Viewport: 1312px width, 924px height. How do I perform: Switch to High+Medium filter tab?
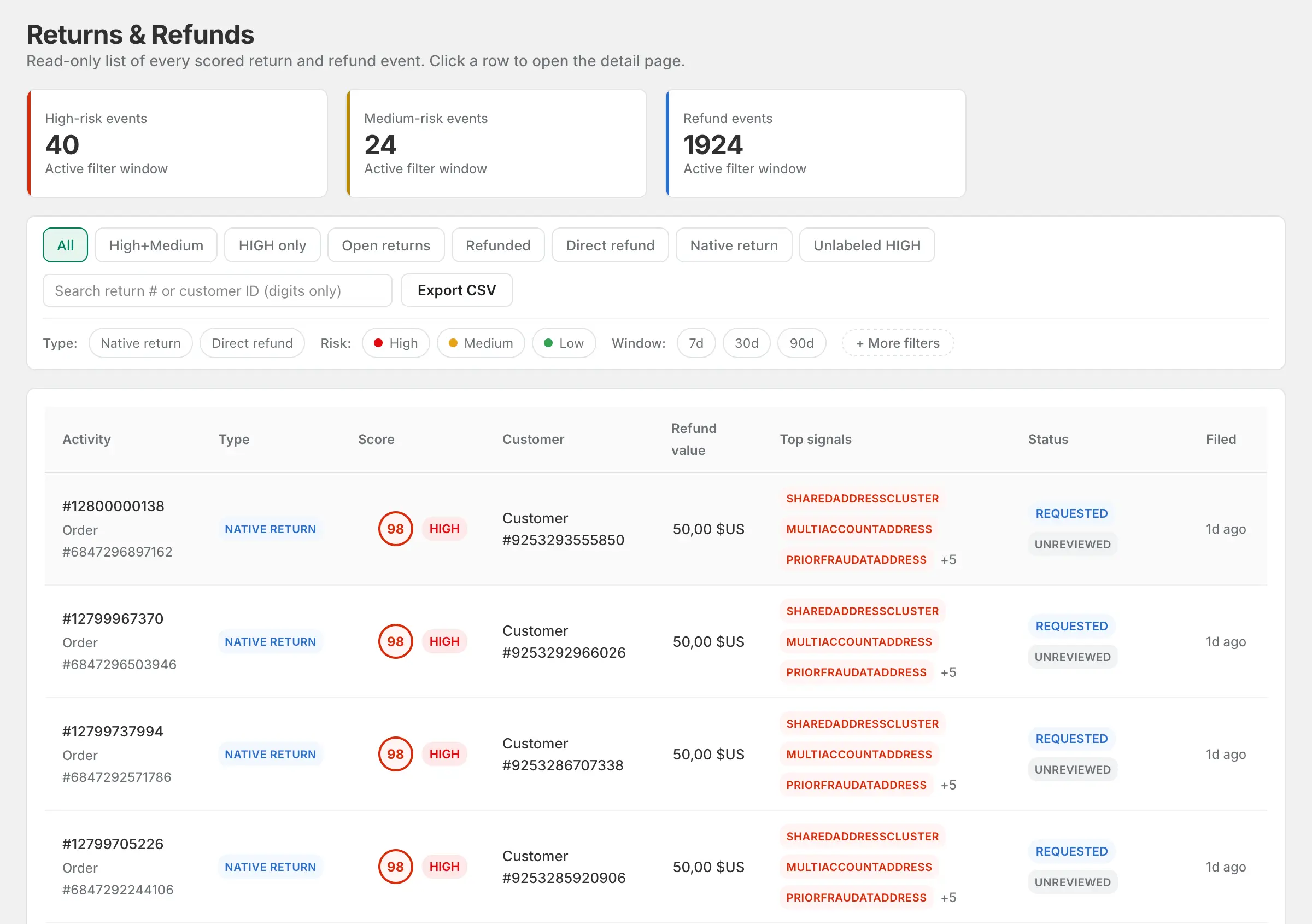click(x=156, y=245)
